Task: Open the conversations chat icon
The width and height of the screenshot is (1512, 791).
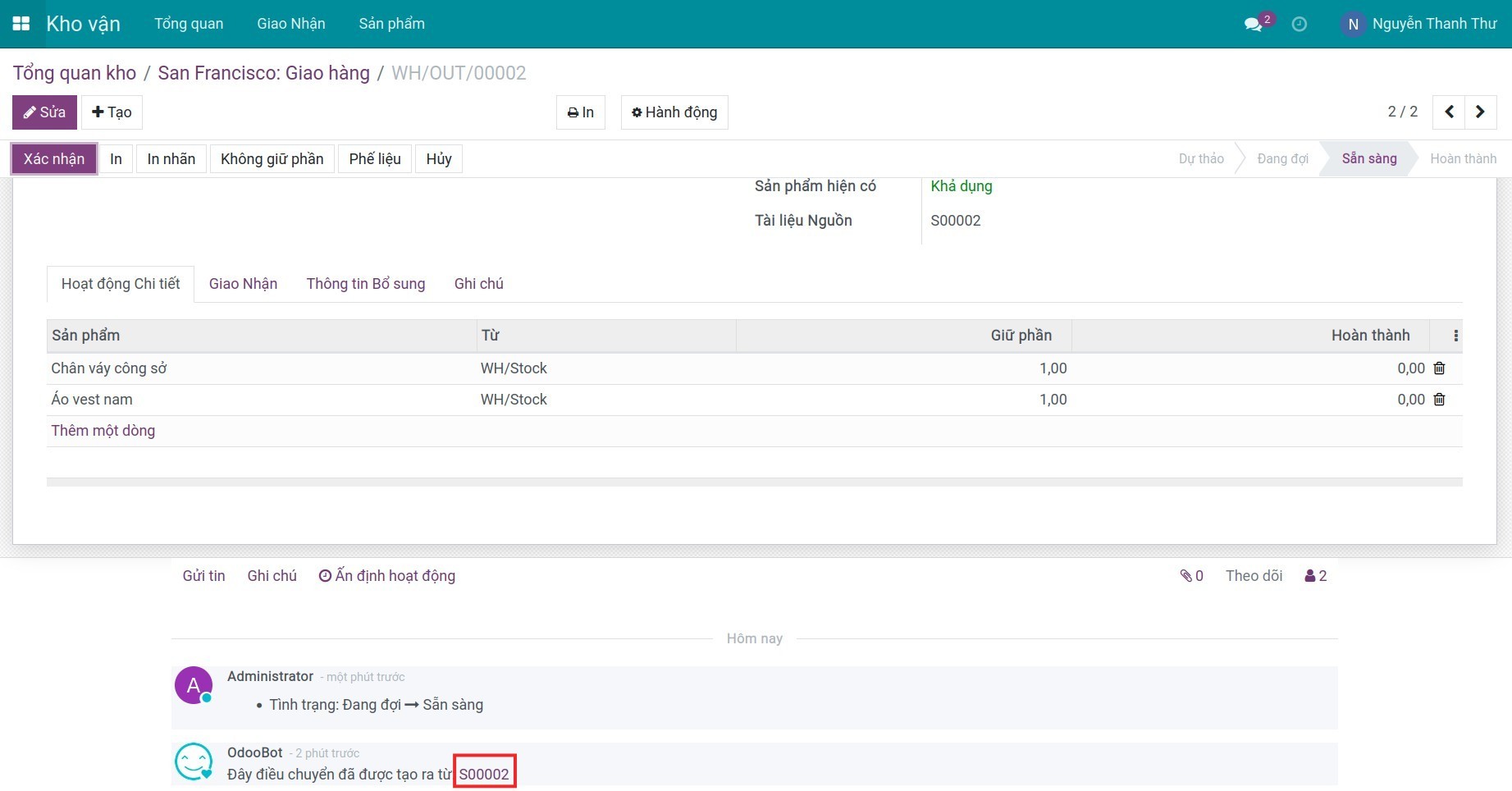Action: point(1253,25)
